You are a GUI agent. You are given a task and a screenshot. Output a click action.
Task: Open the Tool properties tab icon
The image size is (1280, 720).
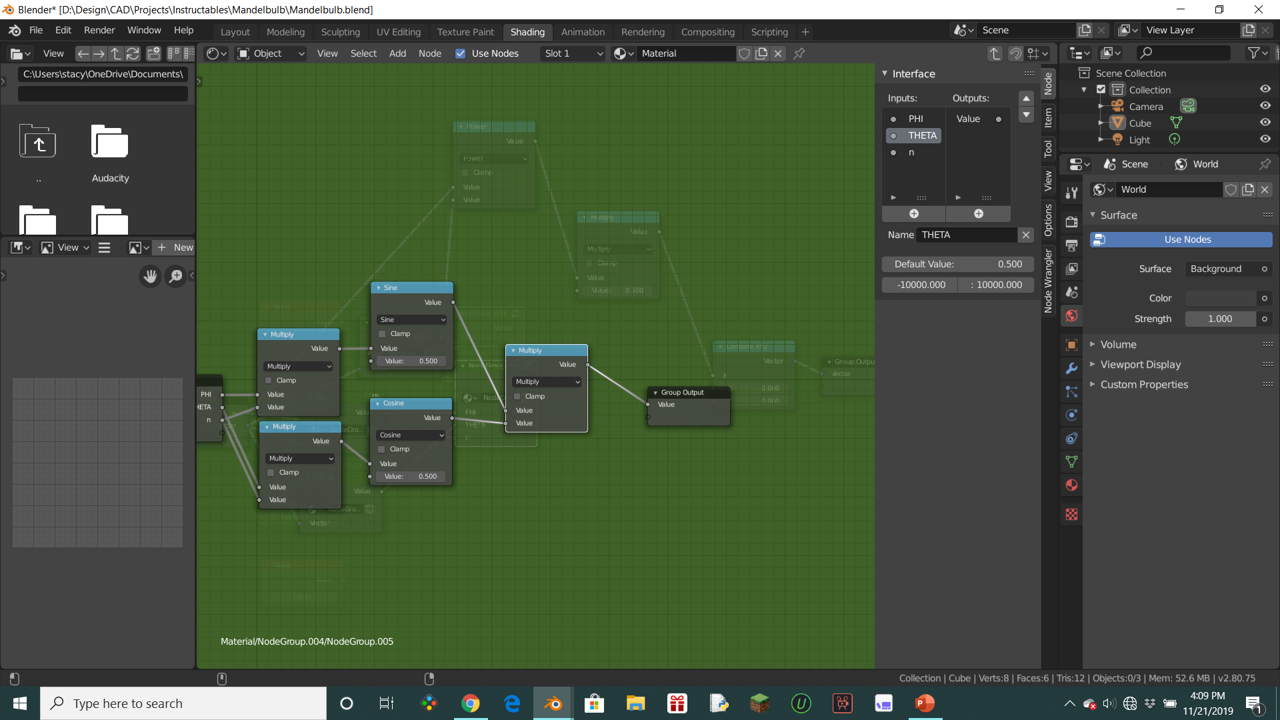pyautogui.click(x=1072, y=193)
